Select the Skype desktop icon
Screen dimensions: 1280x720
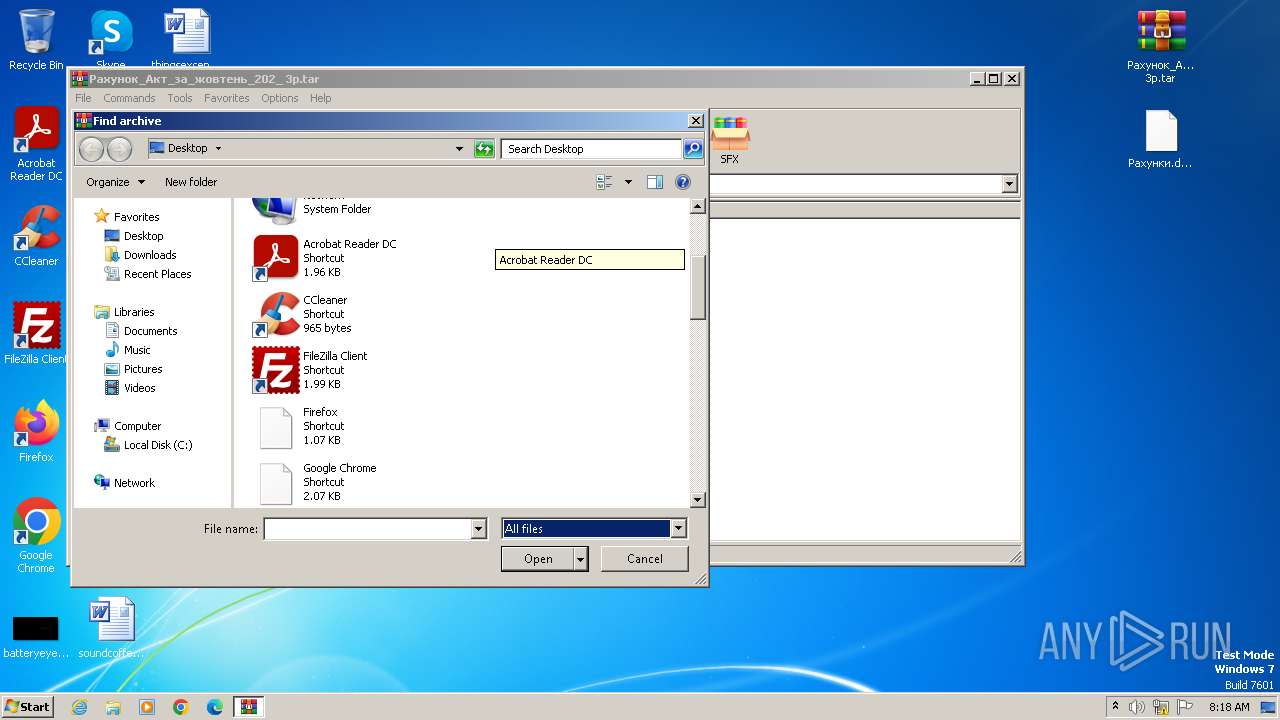click(110, 38)
